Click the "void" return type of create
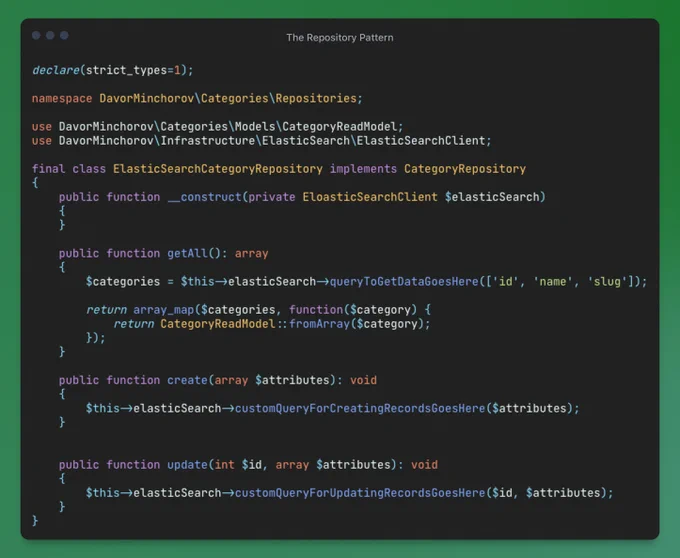The image size is (680, 558). point(363,380)
